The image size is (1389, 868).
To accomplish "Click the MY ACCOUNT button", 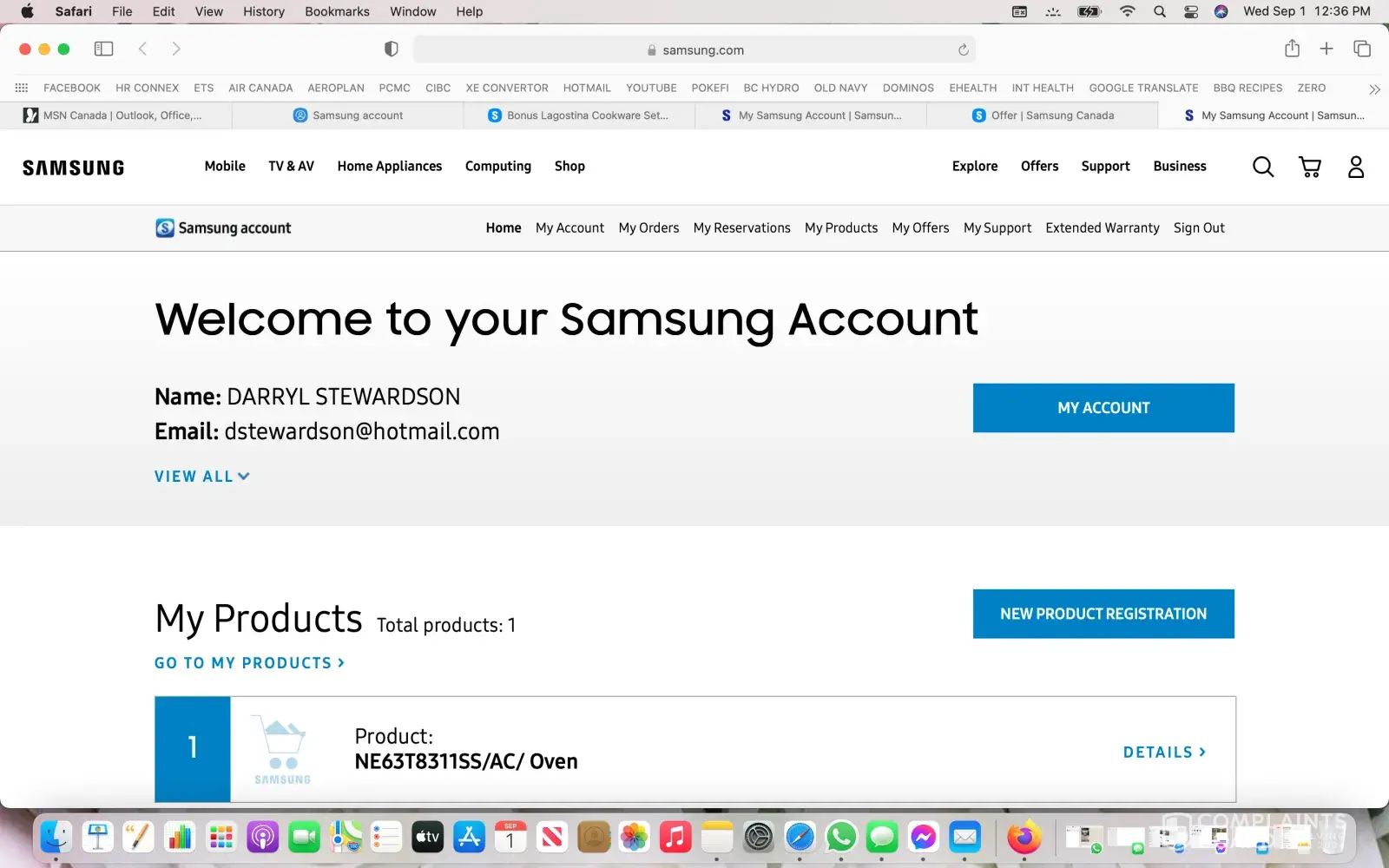I will (1103, 408).
